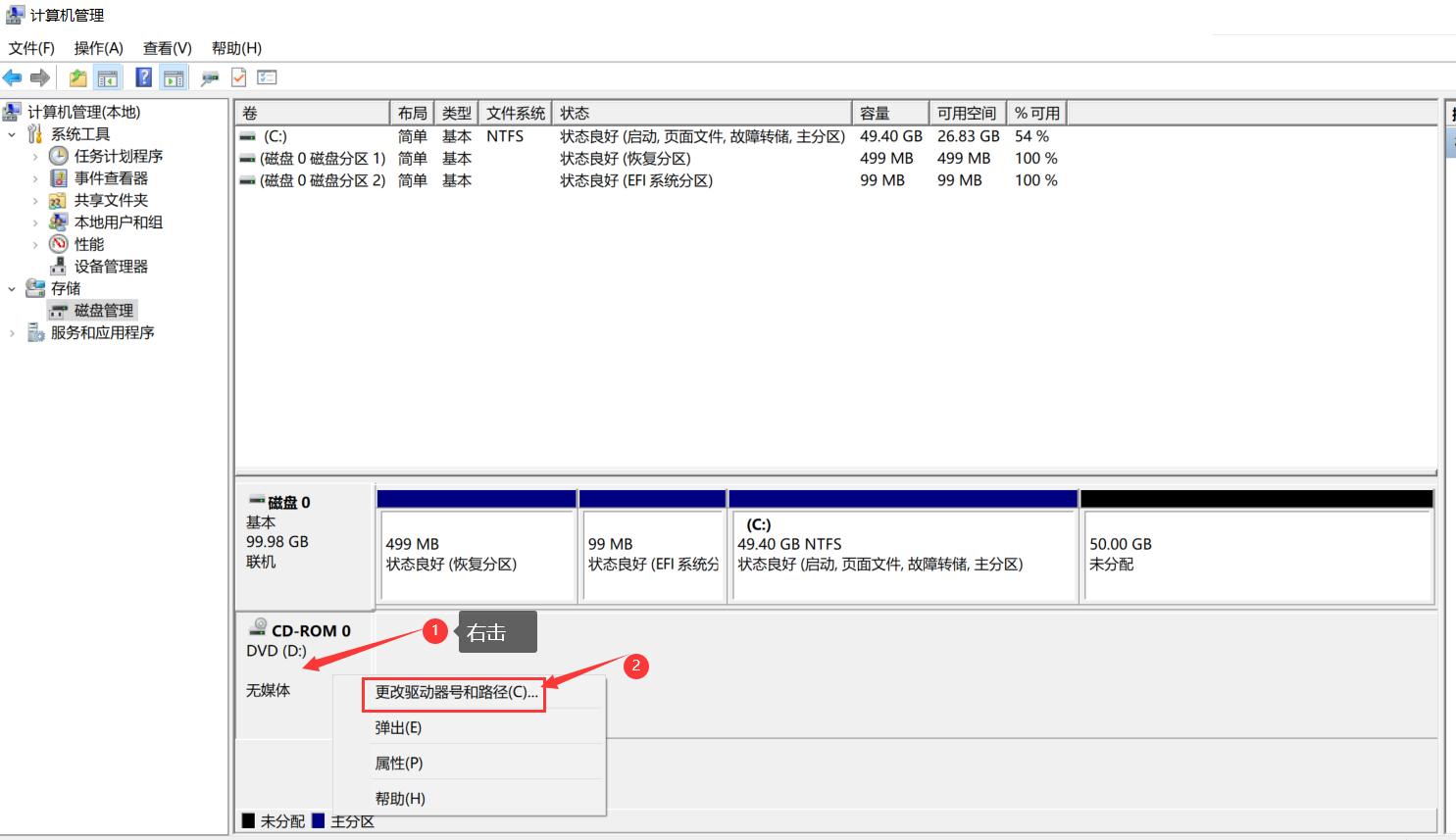Click the blue Back arrow in the toolbar
Image resolution: width=1456 pixels, height=840 pixels.
click(12, 78)
